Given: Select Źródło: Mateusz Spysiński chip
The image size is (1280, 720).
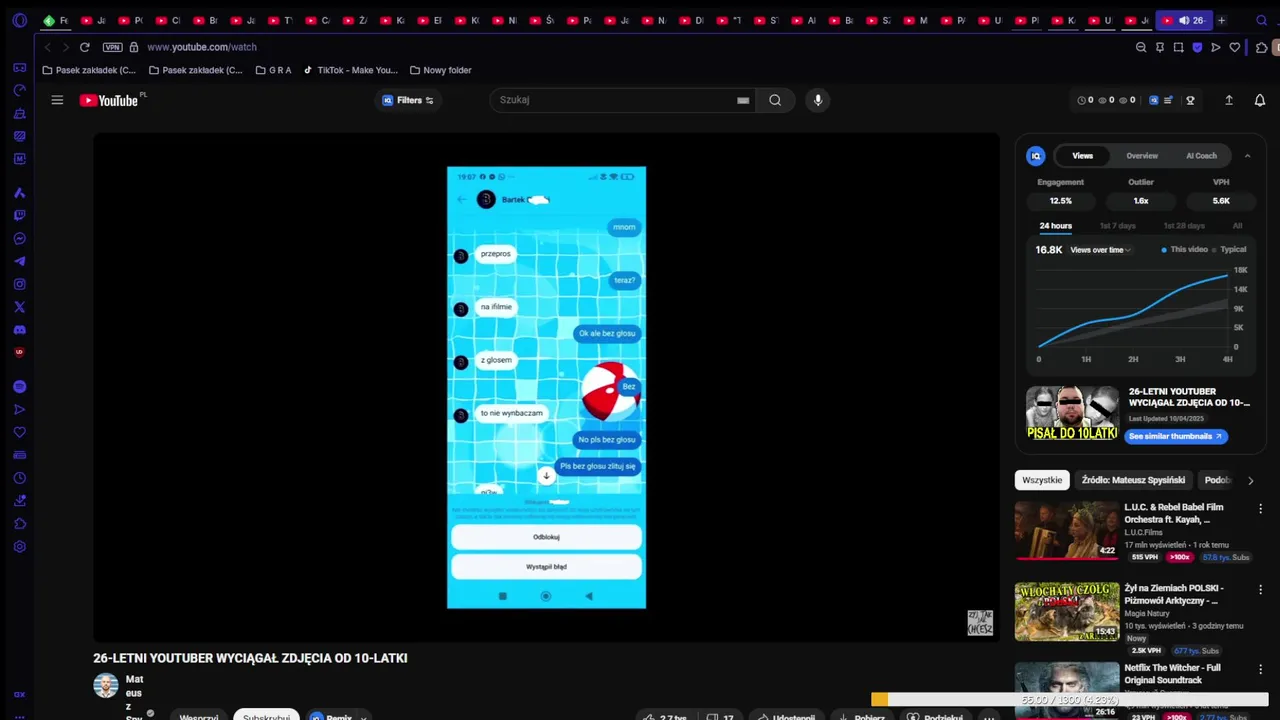Looking at the screenshot, I should (1133, 480).
